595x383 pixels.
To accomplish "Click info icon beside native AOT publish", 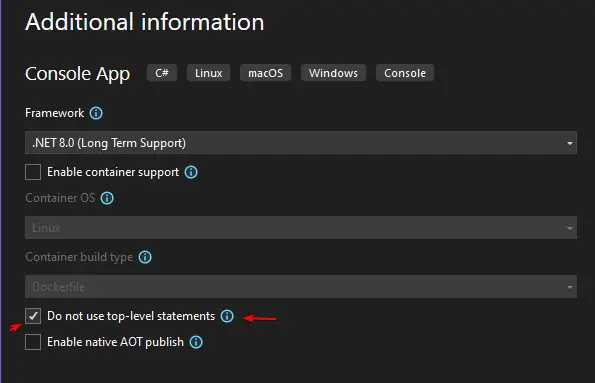I will 196,342.
